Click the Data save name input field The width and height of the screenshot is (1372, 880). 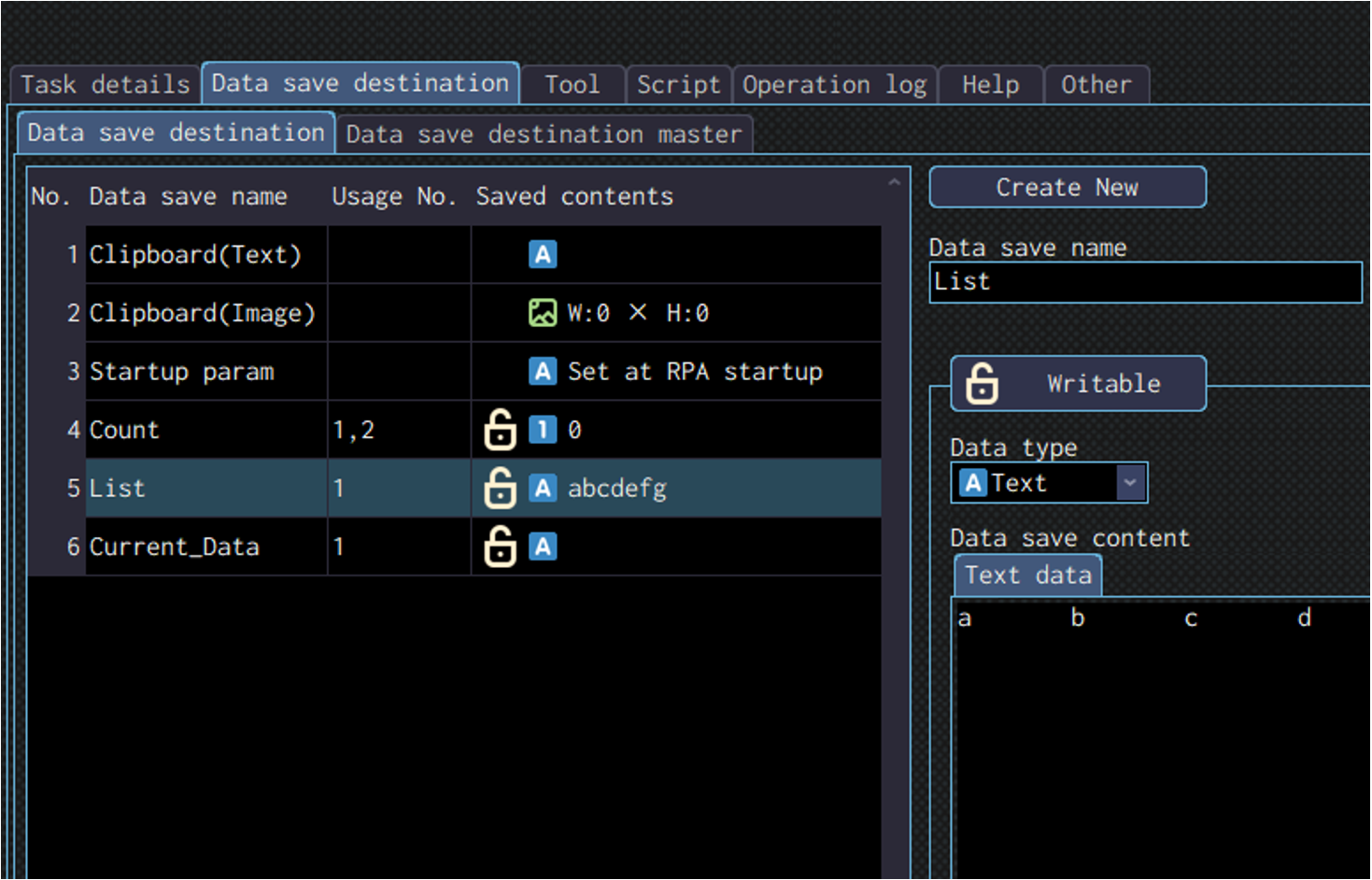pos(1145,282)
